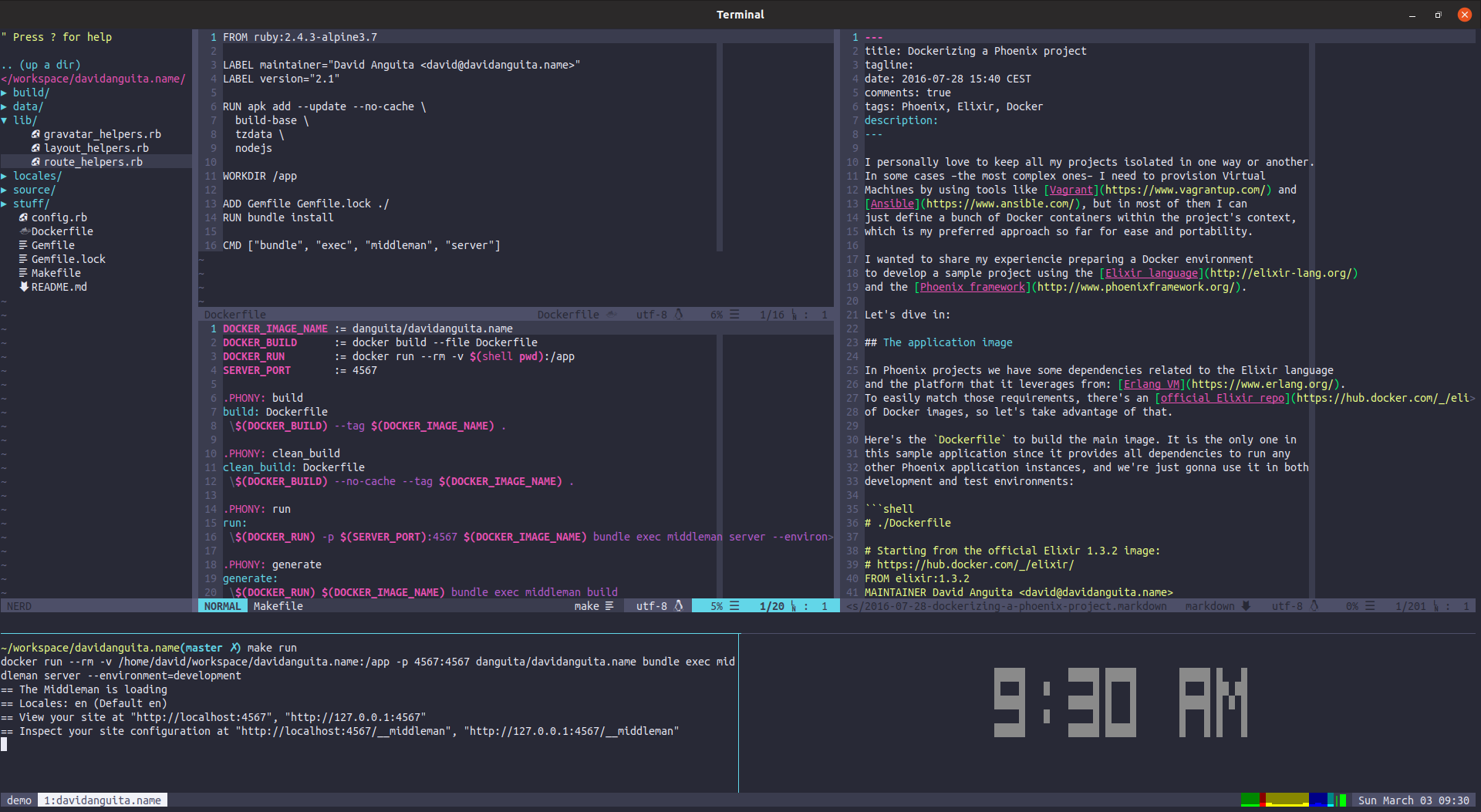Expand the data/ folder arrow
Image resolution: width=1481 pixels, height=812 pixels.
pos(5,106)
